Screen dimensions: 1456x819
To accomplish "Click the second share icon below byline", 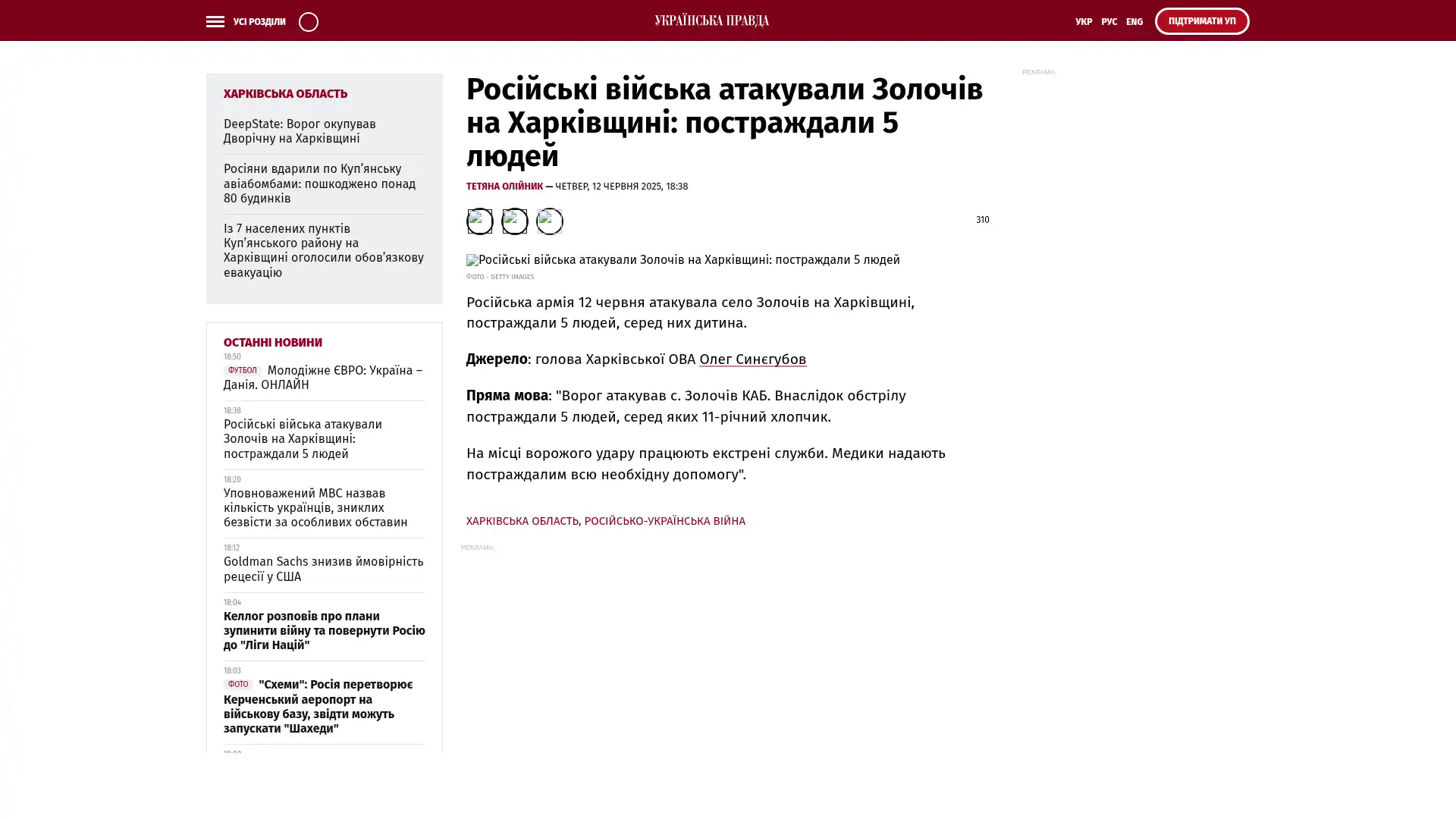I will pos(515,221).
